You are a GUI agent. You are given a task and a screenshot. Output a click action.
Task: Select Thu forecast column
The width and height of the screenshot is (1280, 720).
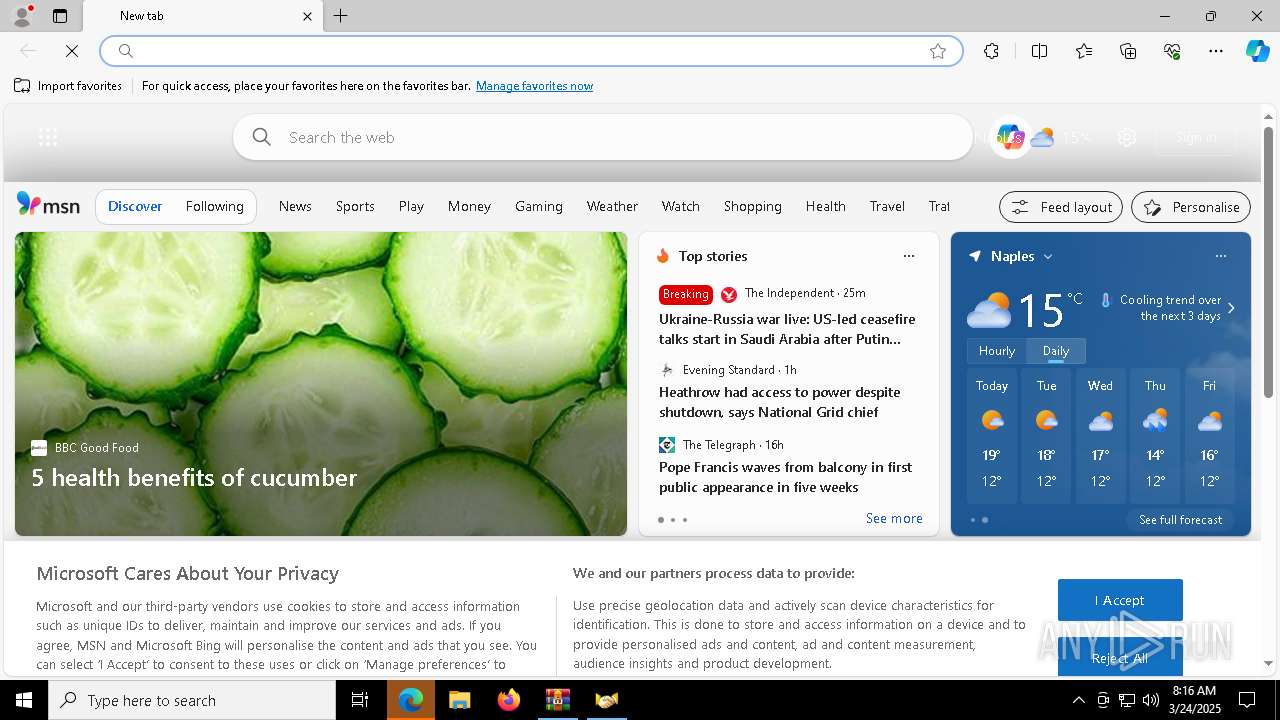[1155, 436]
